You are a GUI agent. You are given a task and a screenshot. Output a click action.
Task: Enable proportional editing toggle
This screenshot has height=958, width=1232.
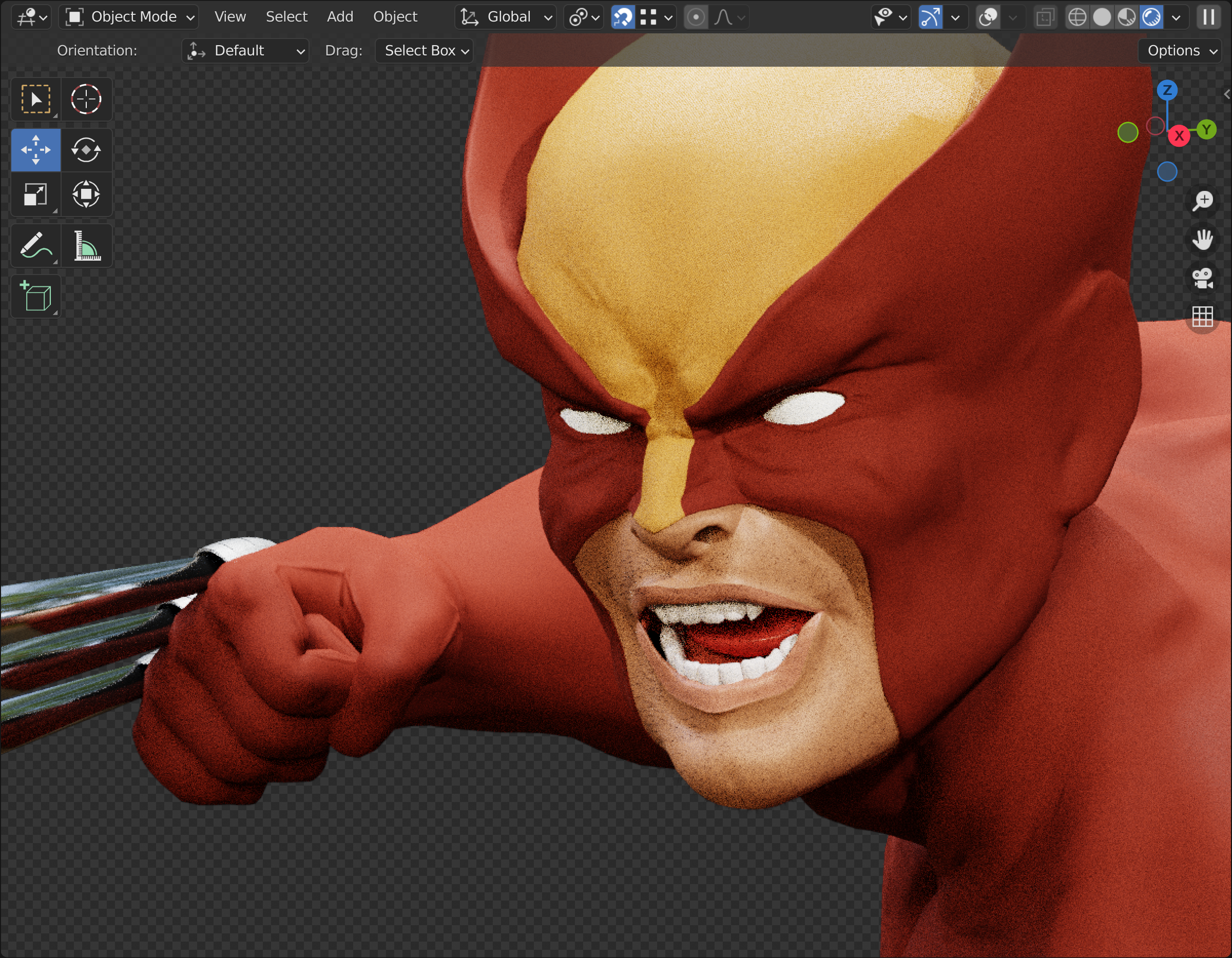coord(696,17)
